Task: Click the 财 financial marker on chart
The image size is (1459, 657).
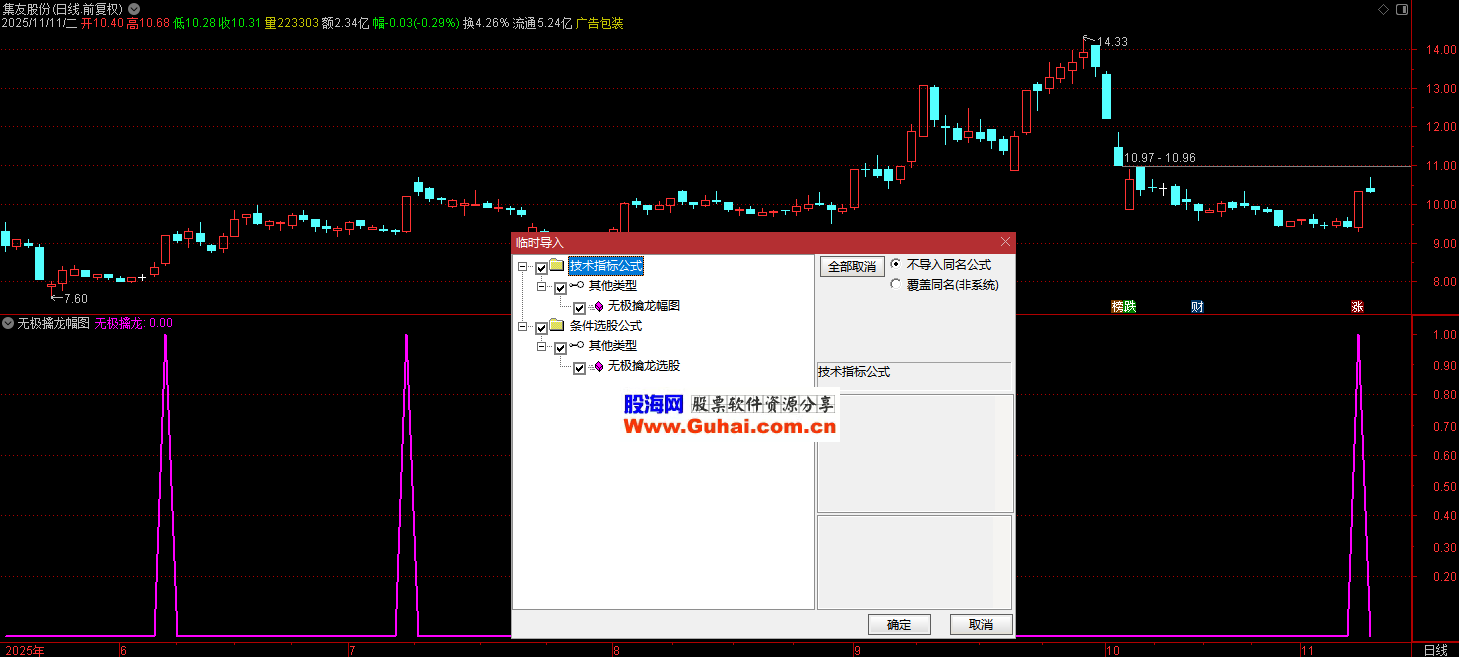Action: (1197, 306)
